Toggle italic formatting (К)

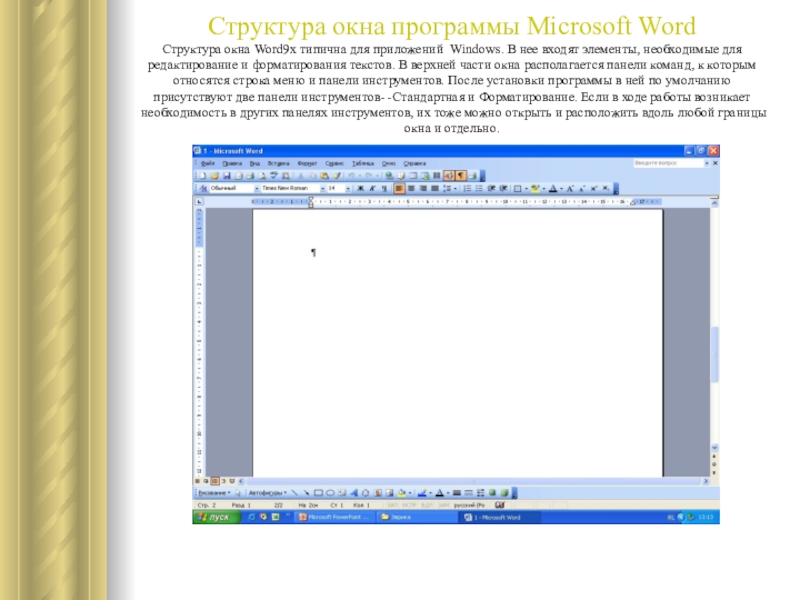point(372,188)
